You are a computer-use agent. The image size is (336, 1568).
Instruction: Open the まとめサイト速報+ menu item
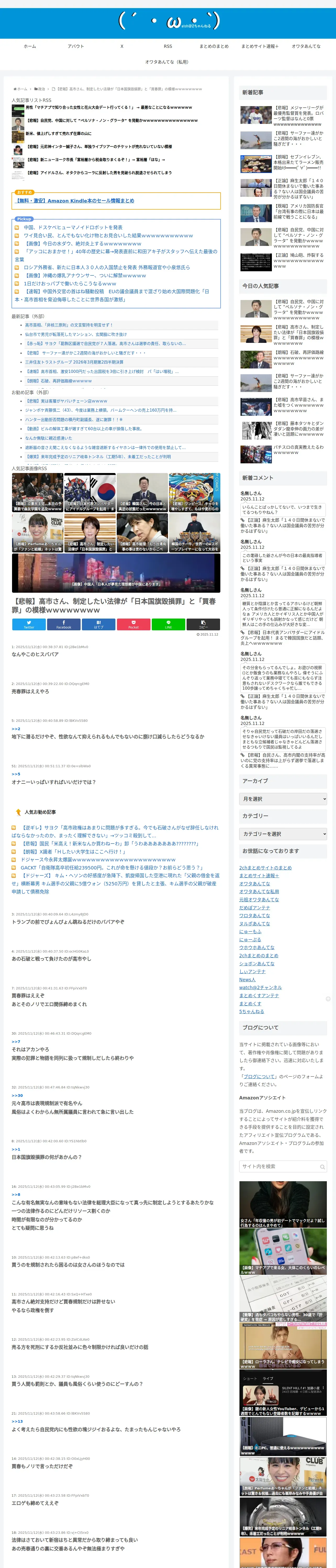[x=260, y=46]
